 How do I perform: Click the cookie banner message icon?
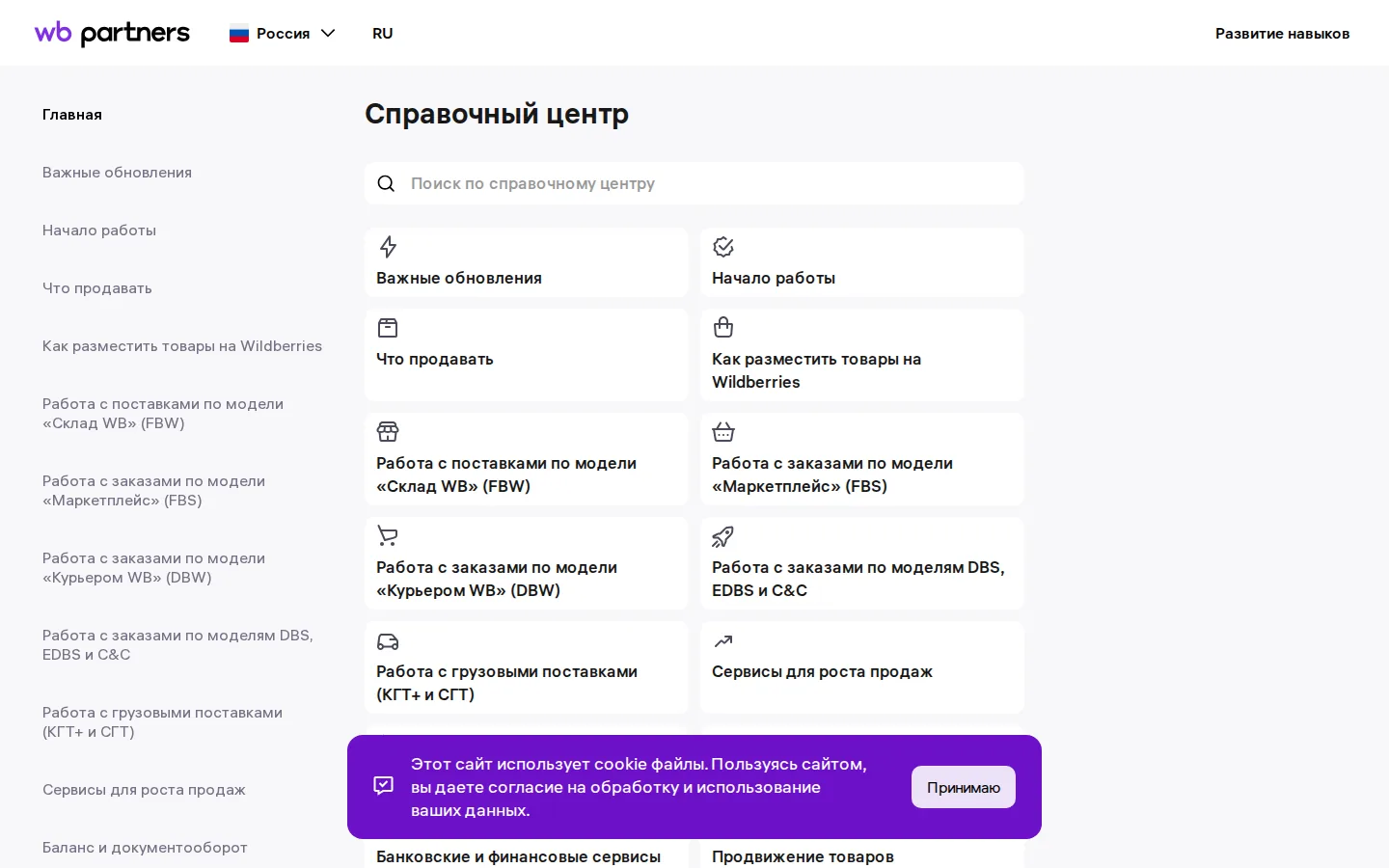[384, 786]
